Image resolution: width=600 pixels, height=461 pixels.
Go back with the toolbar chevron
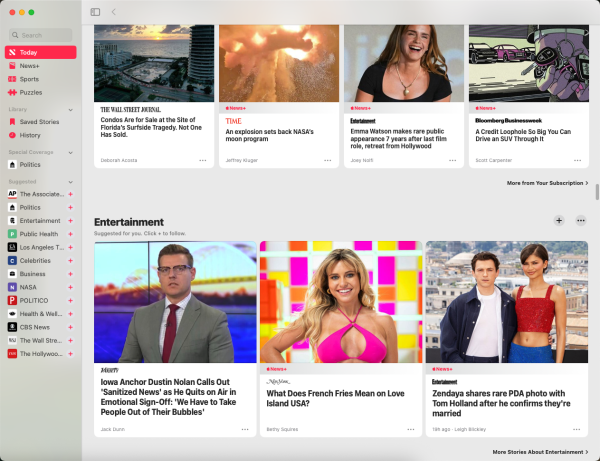(114, 12)
